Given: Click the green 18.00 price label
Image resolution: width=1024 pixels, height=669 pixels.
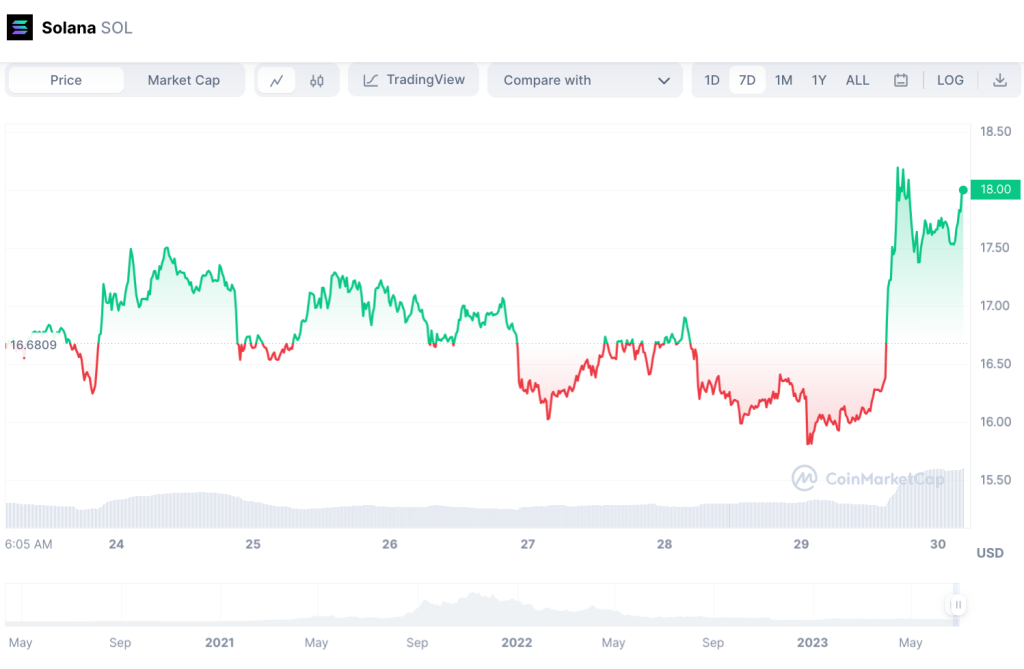Looking at the screenshot, I should coord(995,189).
